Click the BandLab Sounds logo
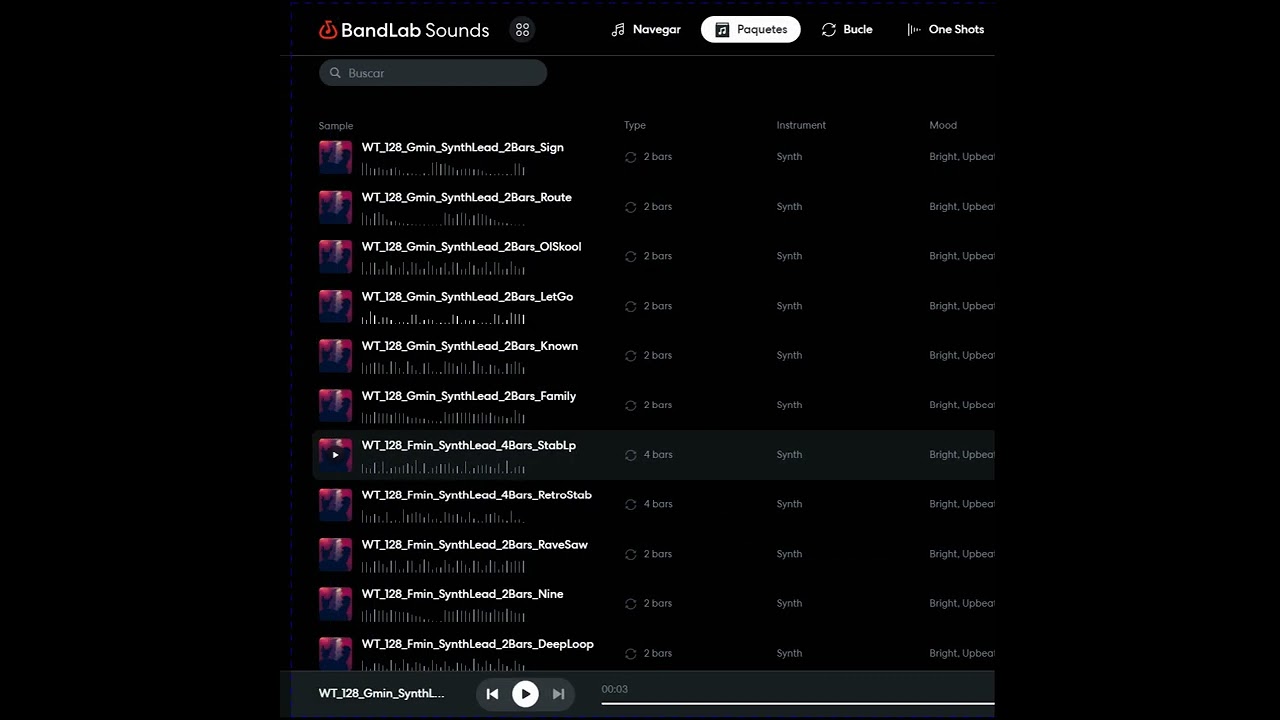Viewport: 1280px width, 720px height. (x=404, y=30)
